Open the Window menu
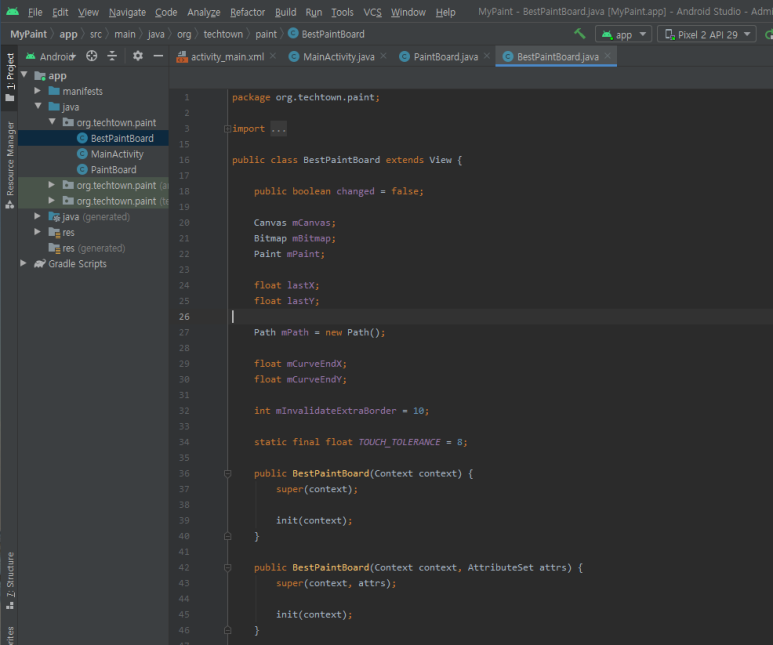Screen dimensions: 773x645 408,12
